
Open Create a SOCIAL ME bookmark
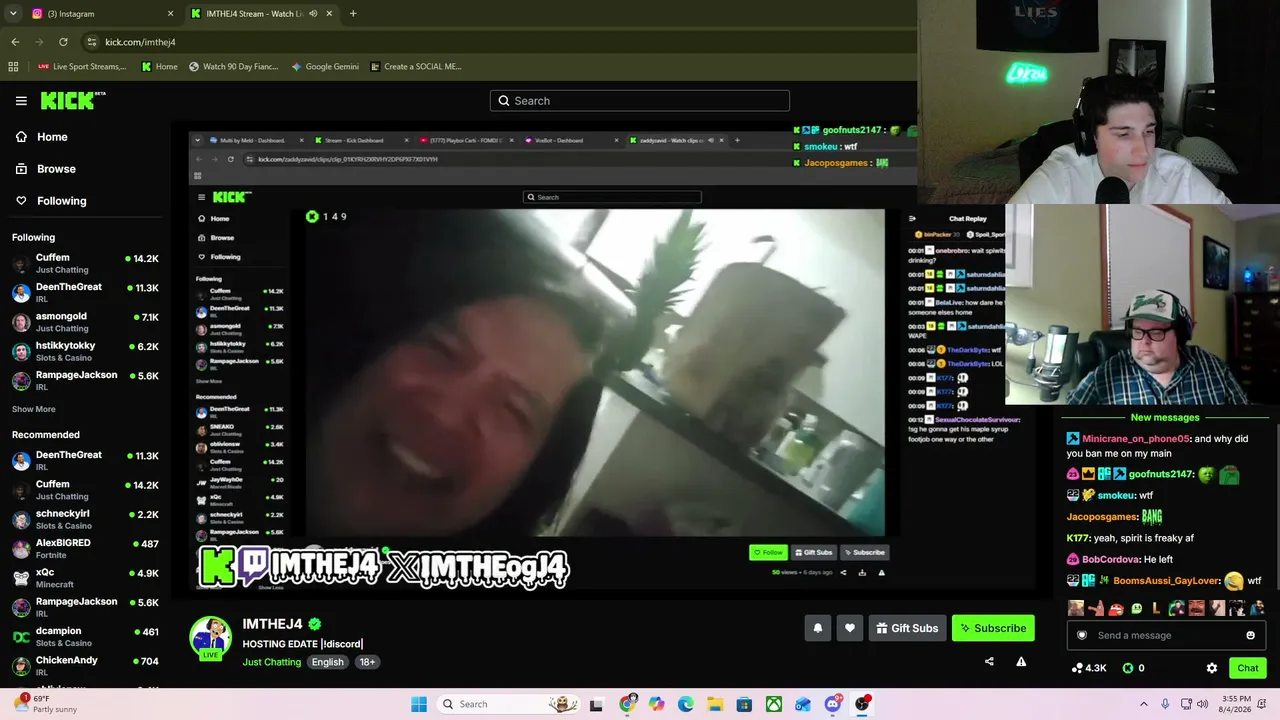[415, 67]
